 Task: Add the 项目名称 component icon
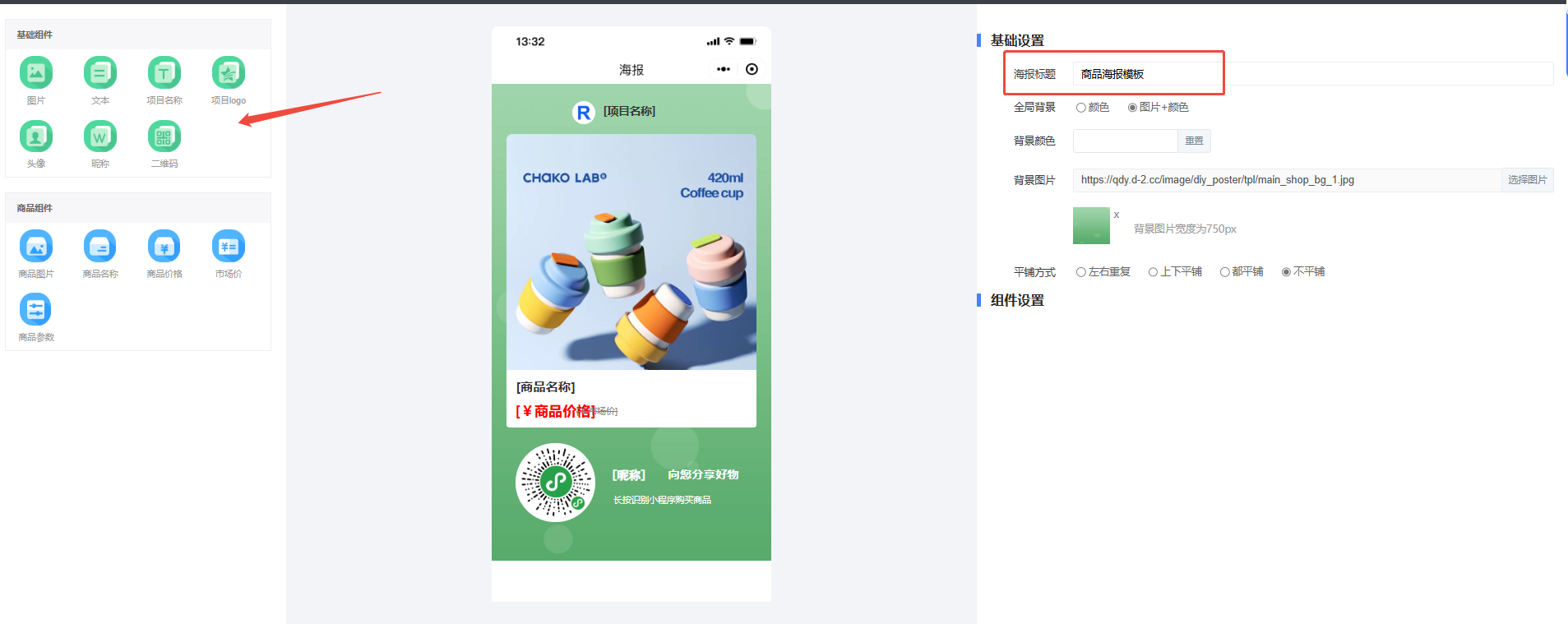[164, 73]
